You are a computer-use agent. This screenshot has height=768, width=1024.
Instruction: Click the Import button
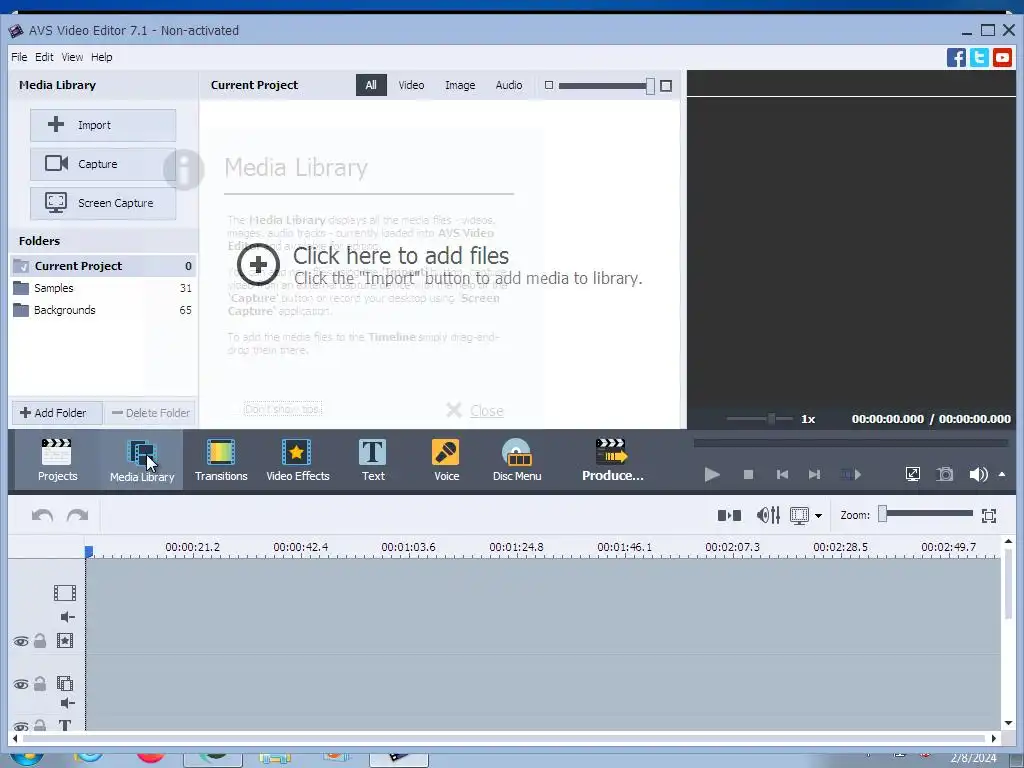point(103,125)
